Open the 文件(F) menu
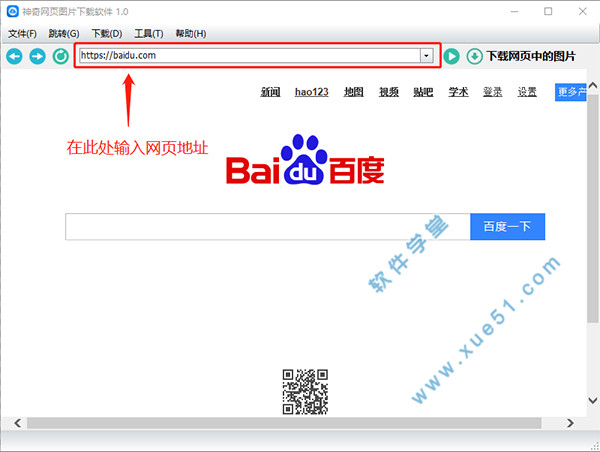Image resolution: width=600 pixels, height=452 pixels. click(23, 34)
